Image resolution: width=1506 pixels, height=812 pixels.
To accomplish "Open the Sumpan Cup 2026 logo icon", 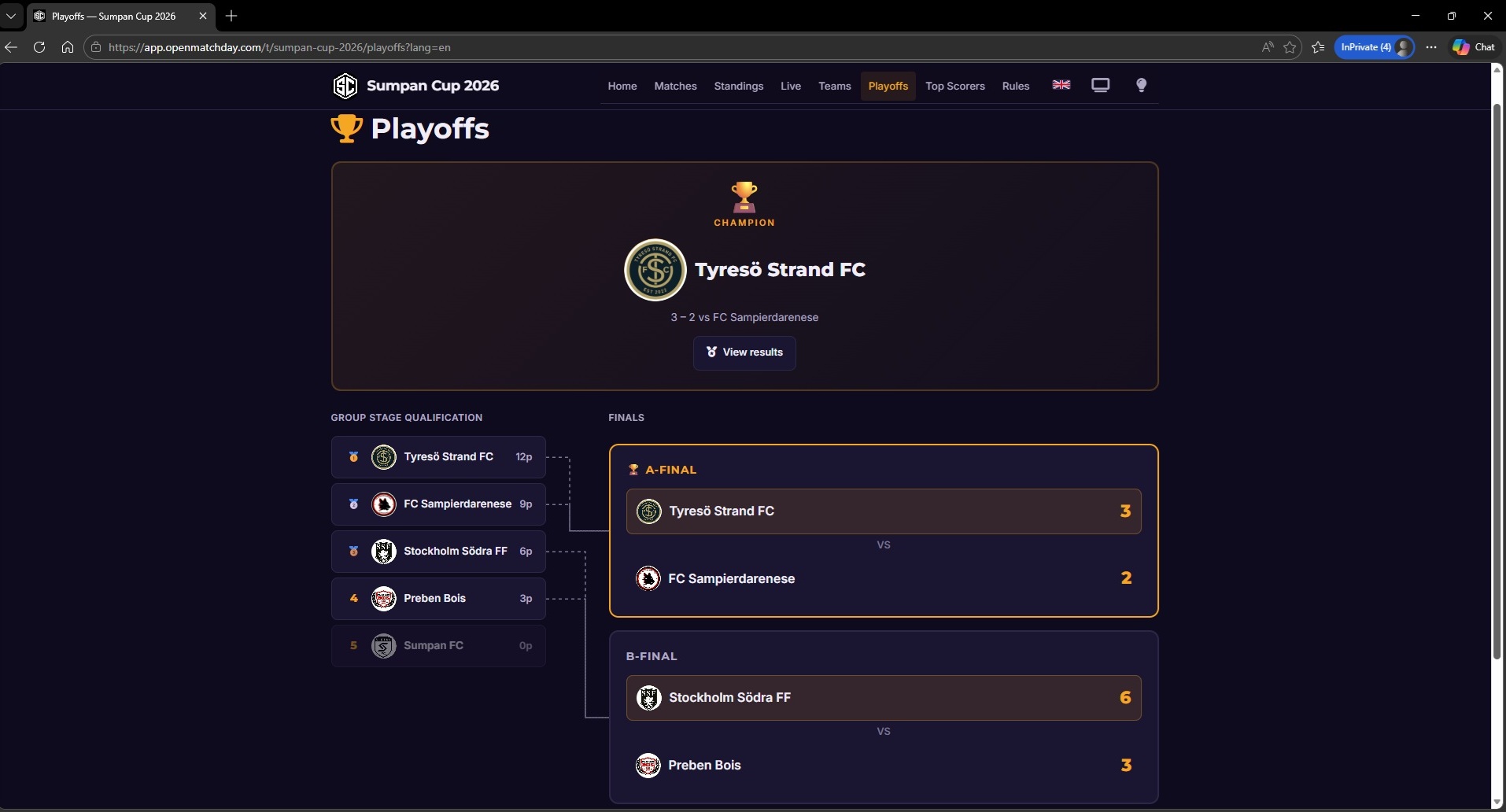I will 346,86.
